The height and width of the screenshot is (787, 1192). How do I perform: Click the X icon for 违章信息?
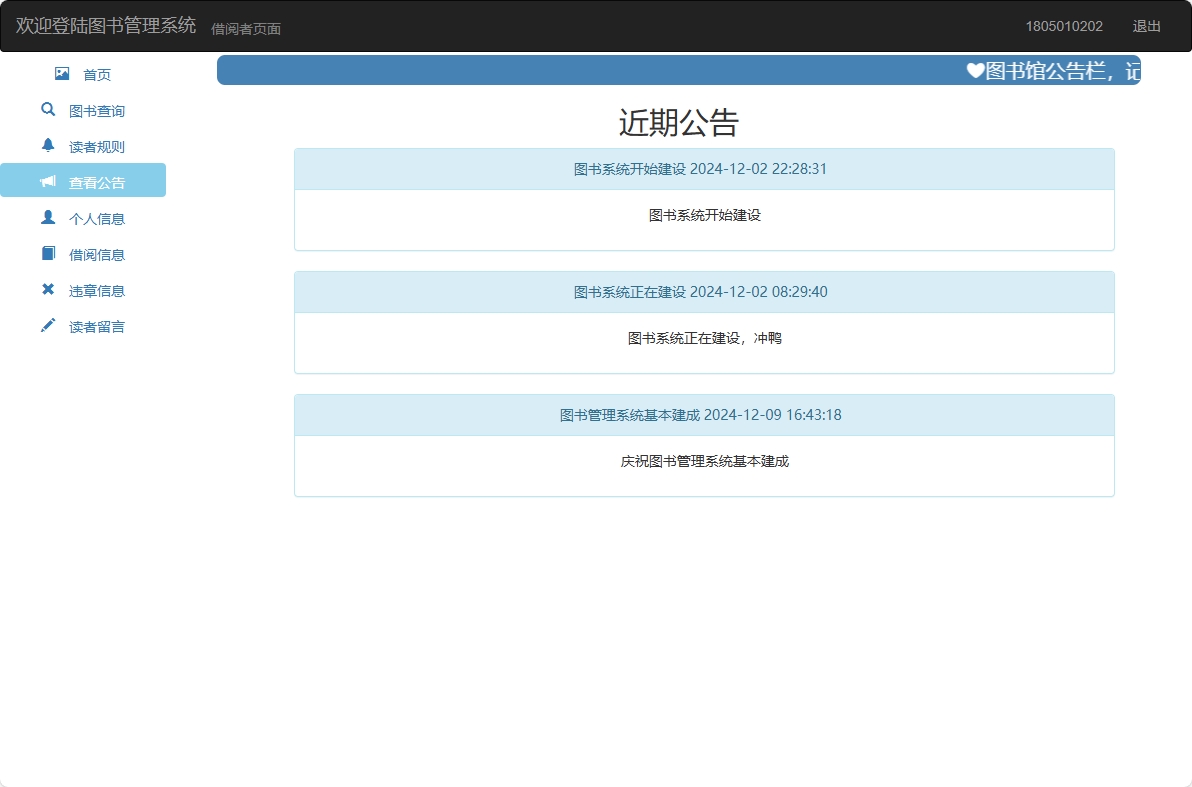tap(48, 290)
